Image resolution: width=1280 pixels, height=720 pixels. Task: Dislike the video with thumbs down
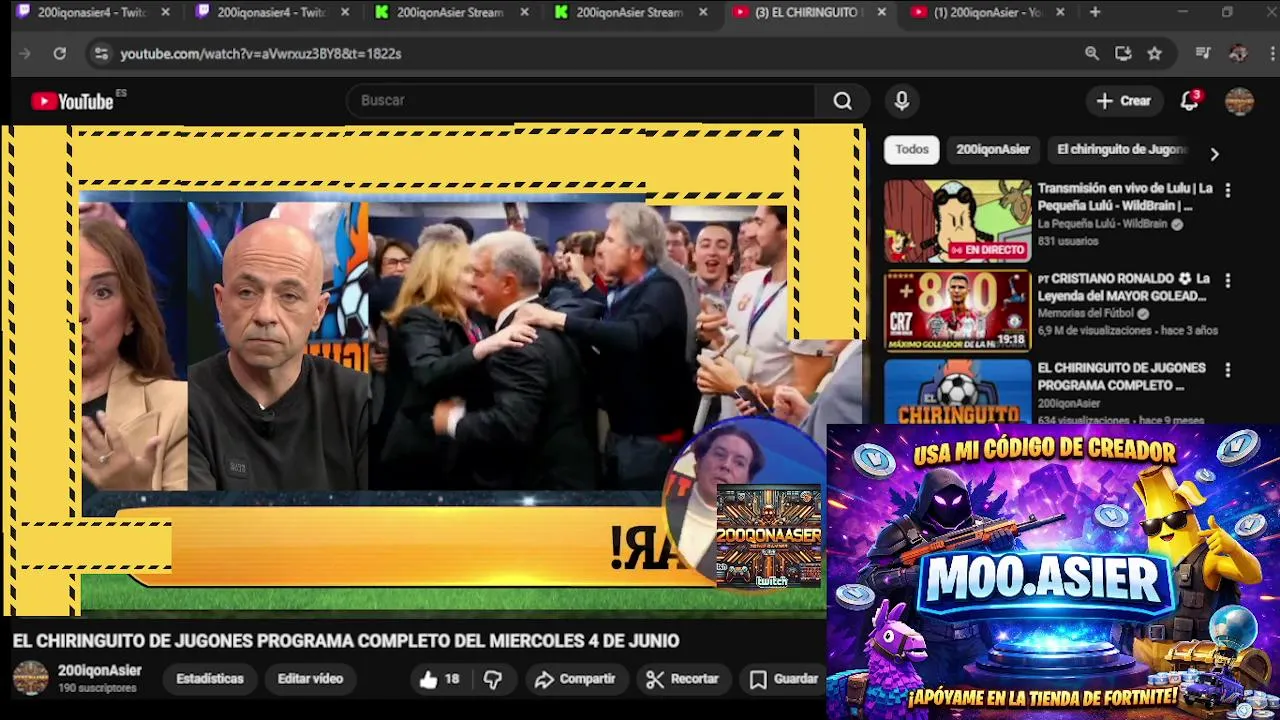click(493, 679)
